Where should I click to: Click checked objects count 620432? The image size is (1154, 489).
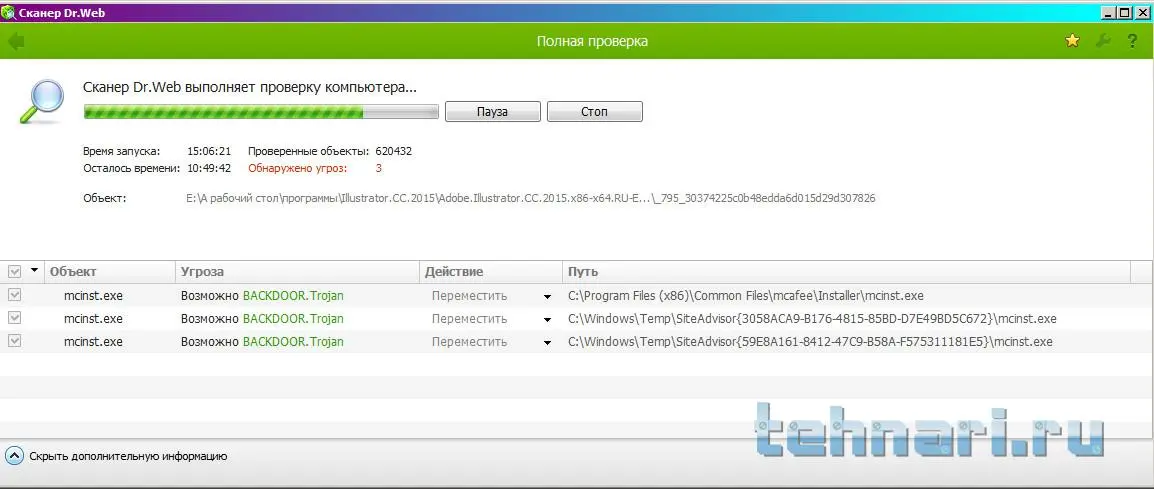pyautogui.click(x=394, y=151)
